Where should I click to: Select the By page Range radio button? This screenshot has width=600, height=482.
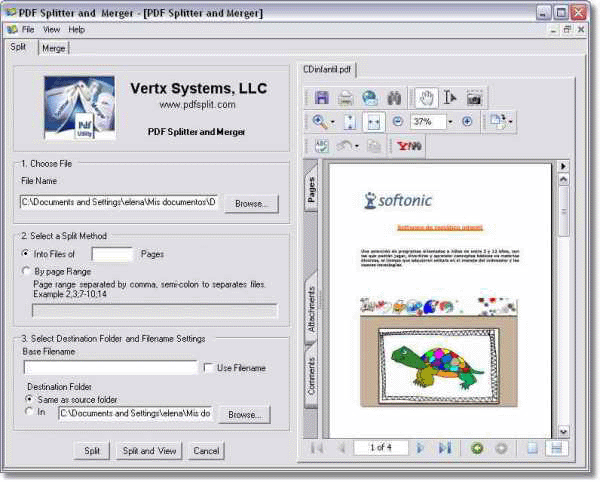(x=26, y=271)
